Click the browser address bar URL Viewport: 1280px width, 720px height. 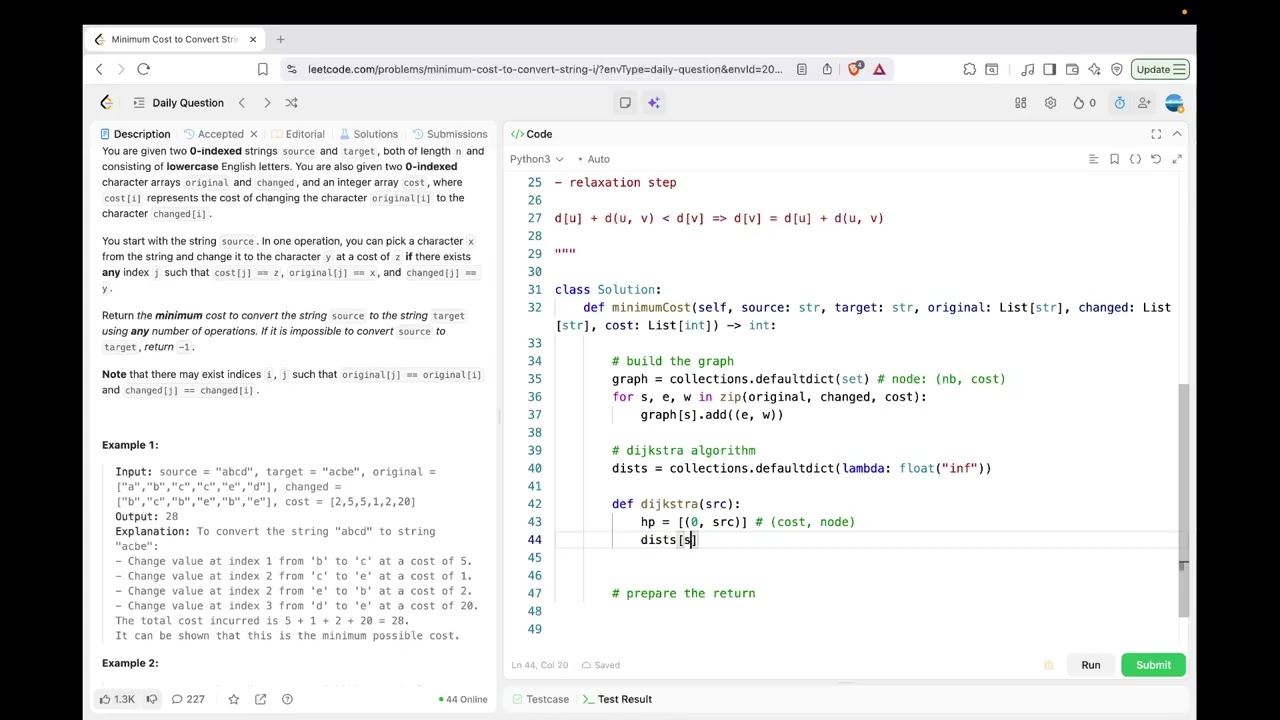coord(545,69)
